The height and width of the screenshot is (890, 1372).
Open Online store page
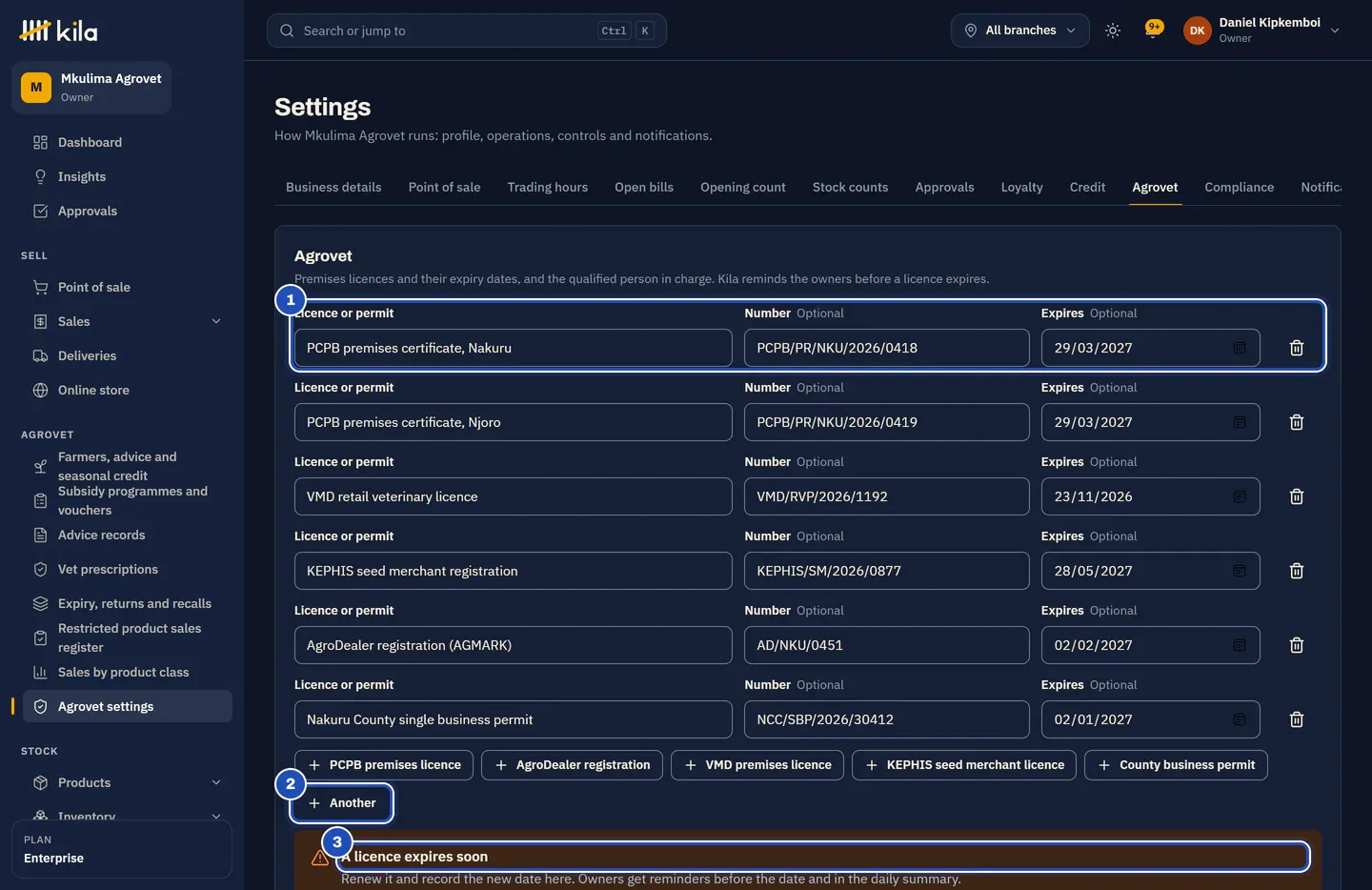(128, 390)
